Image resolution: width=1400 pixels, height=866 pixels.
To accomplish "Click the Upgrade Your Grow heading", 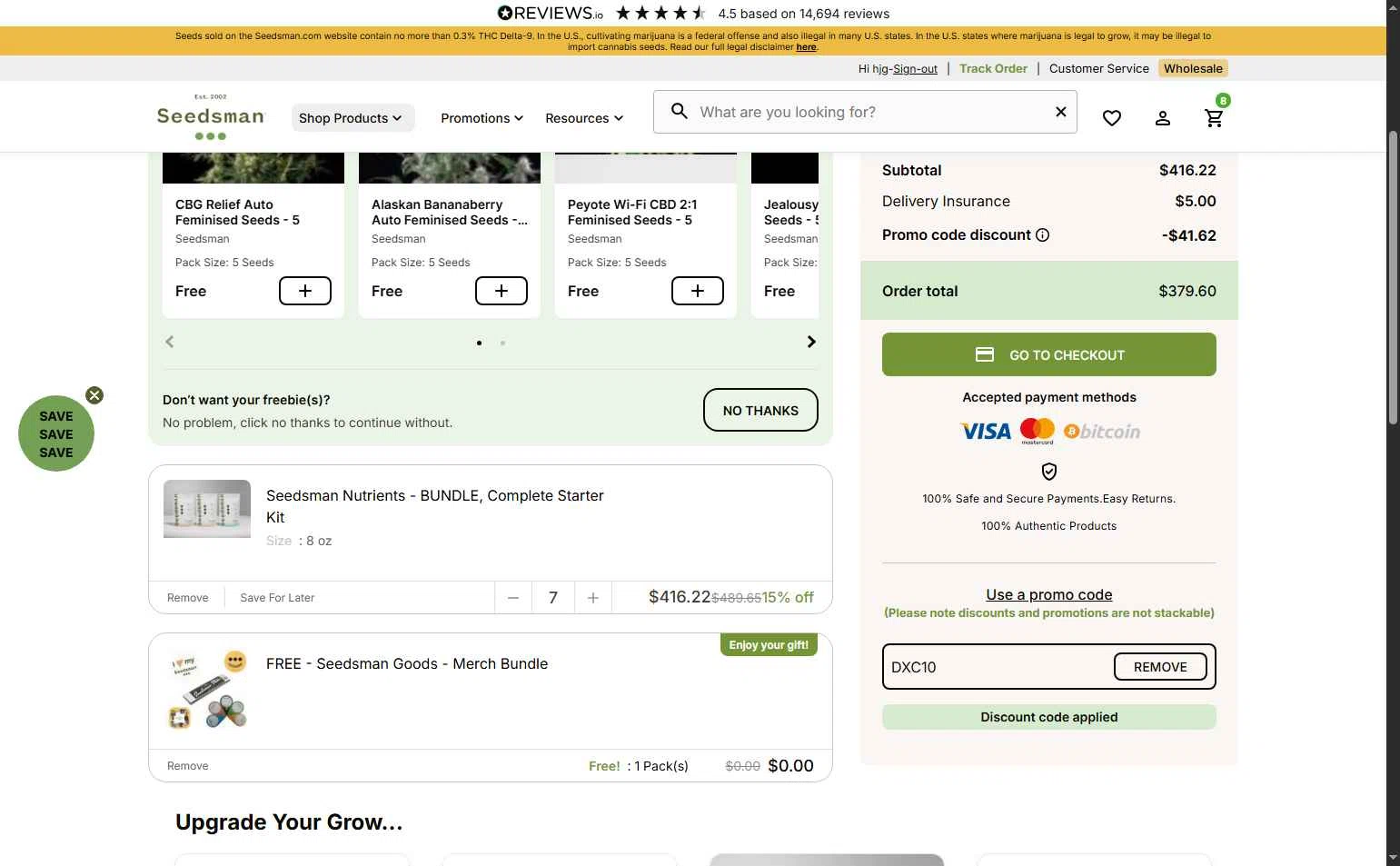I will tap(289, 822).
